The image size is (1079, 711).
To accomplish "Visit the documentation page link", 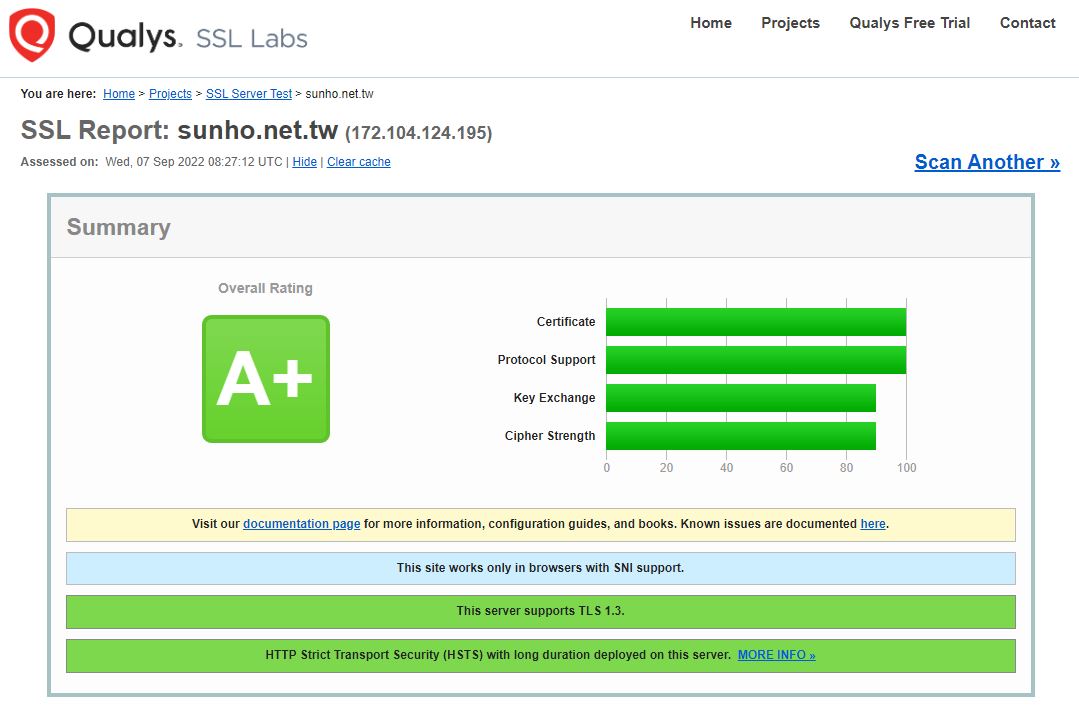I will pyautogui.click(x=302, y=523).
